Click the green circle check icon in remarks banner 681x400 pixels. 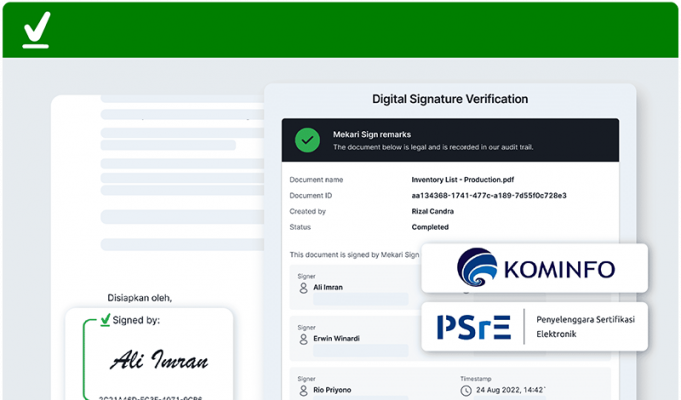coord(307,140)
